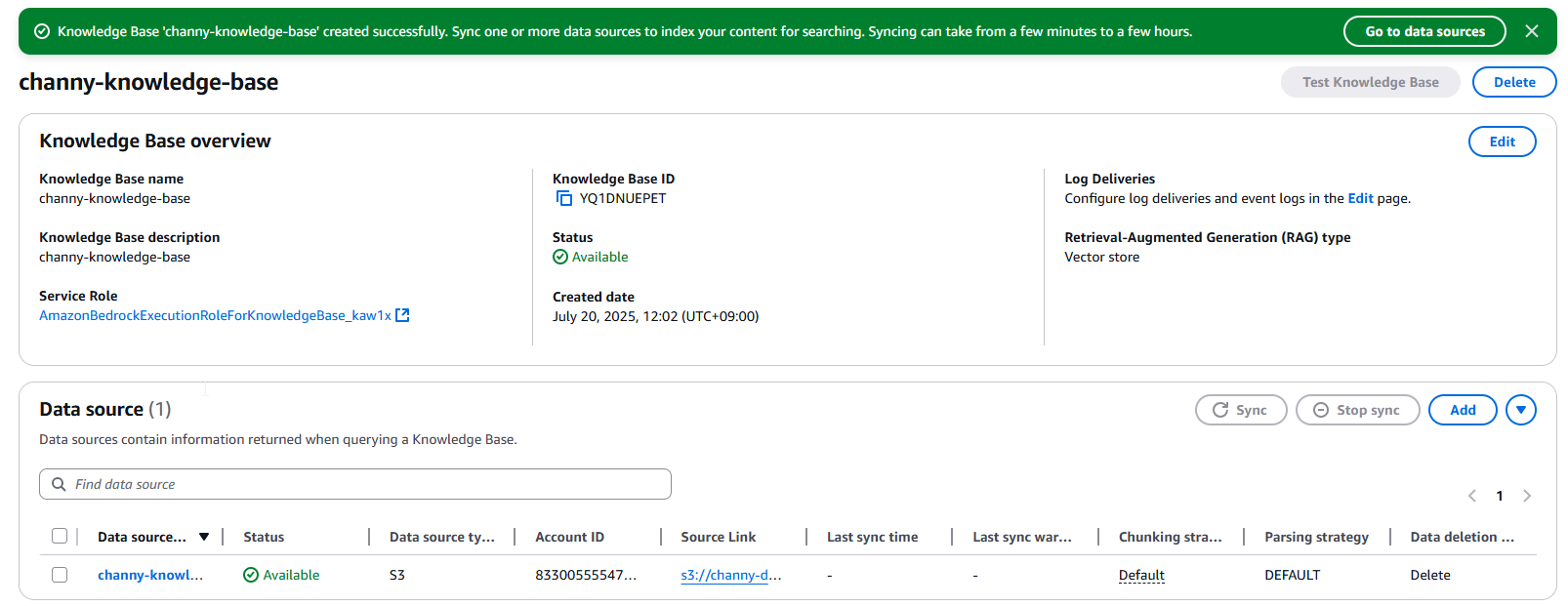Click the Data source (1) heading
Viewport: 1568px width, 606px height.
point(105,409)
